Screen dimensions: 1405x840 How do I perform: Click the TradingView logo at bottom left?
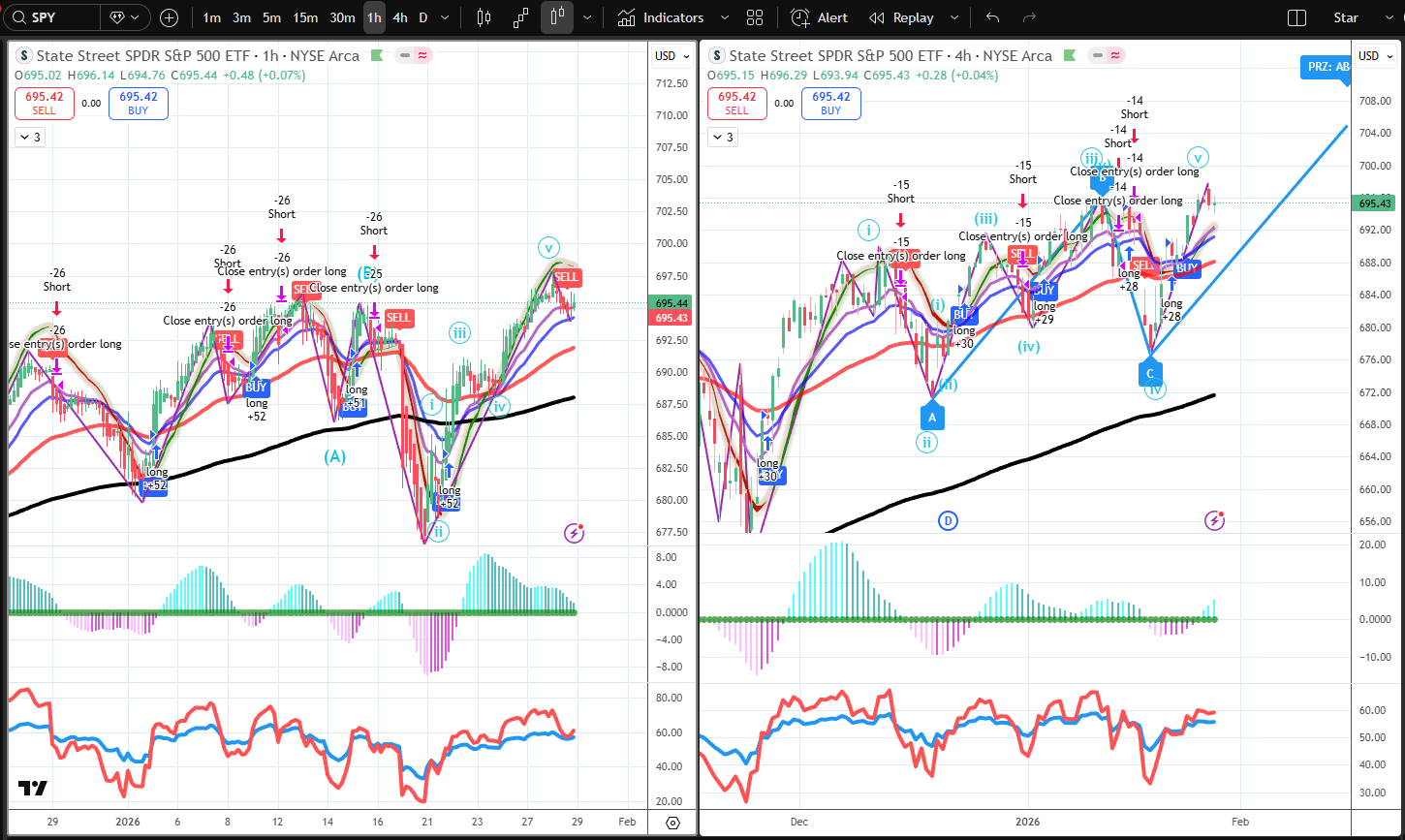coord(32,788)
